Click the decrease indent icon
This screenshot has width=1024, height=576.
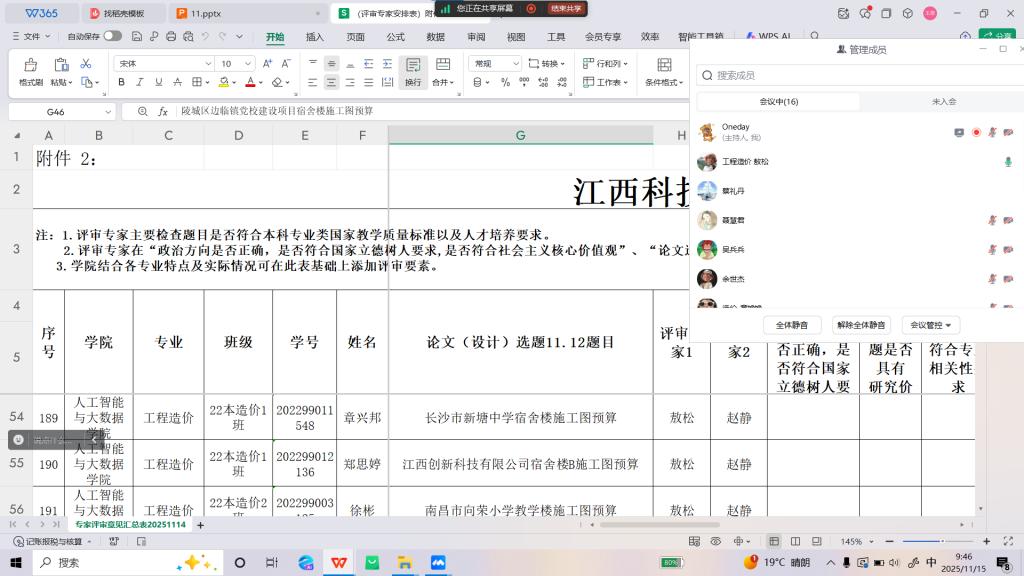tap(368, 63)
